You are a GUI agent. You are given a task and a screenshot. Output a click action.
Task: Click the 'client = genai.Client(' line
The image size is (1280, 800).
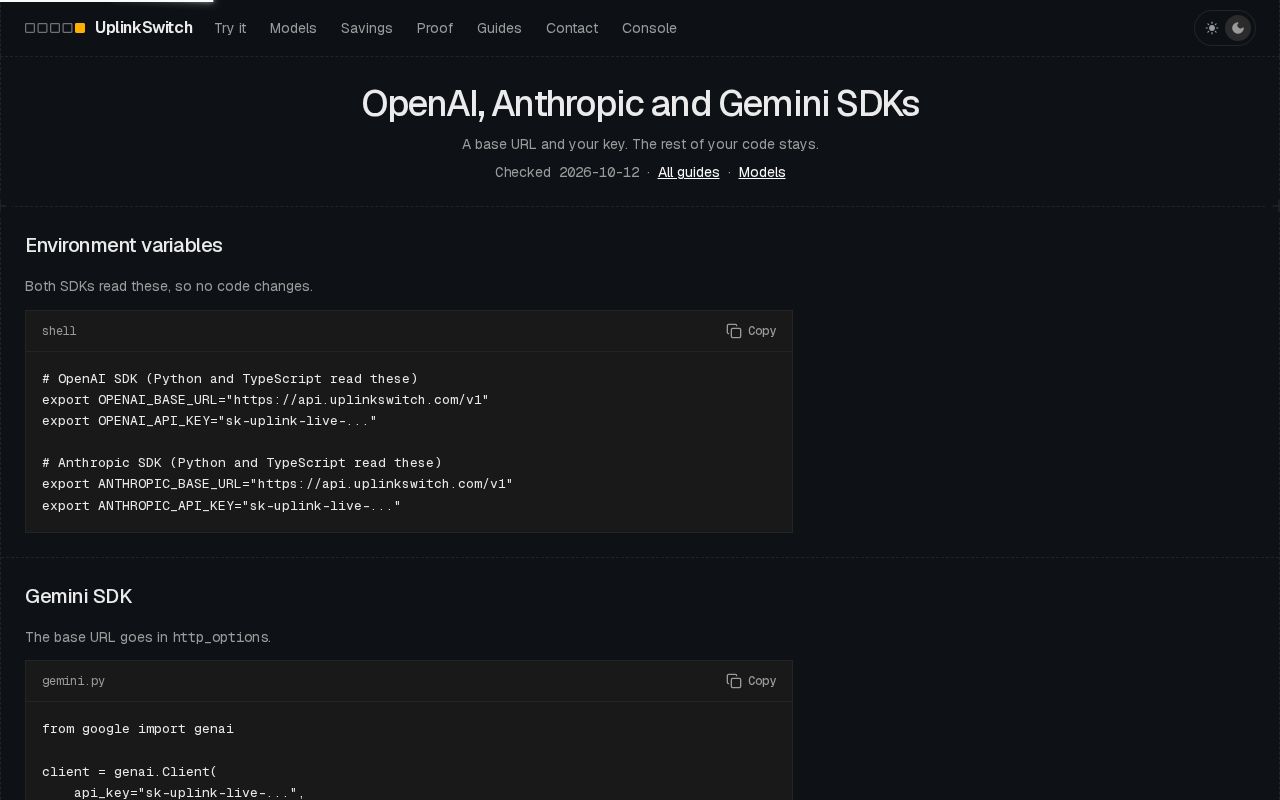coord(129,772)
